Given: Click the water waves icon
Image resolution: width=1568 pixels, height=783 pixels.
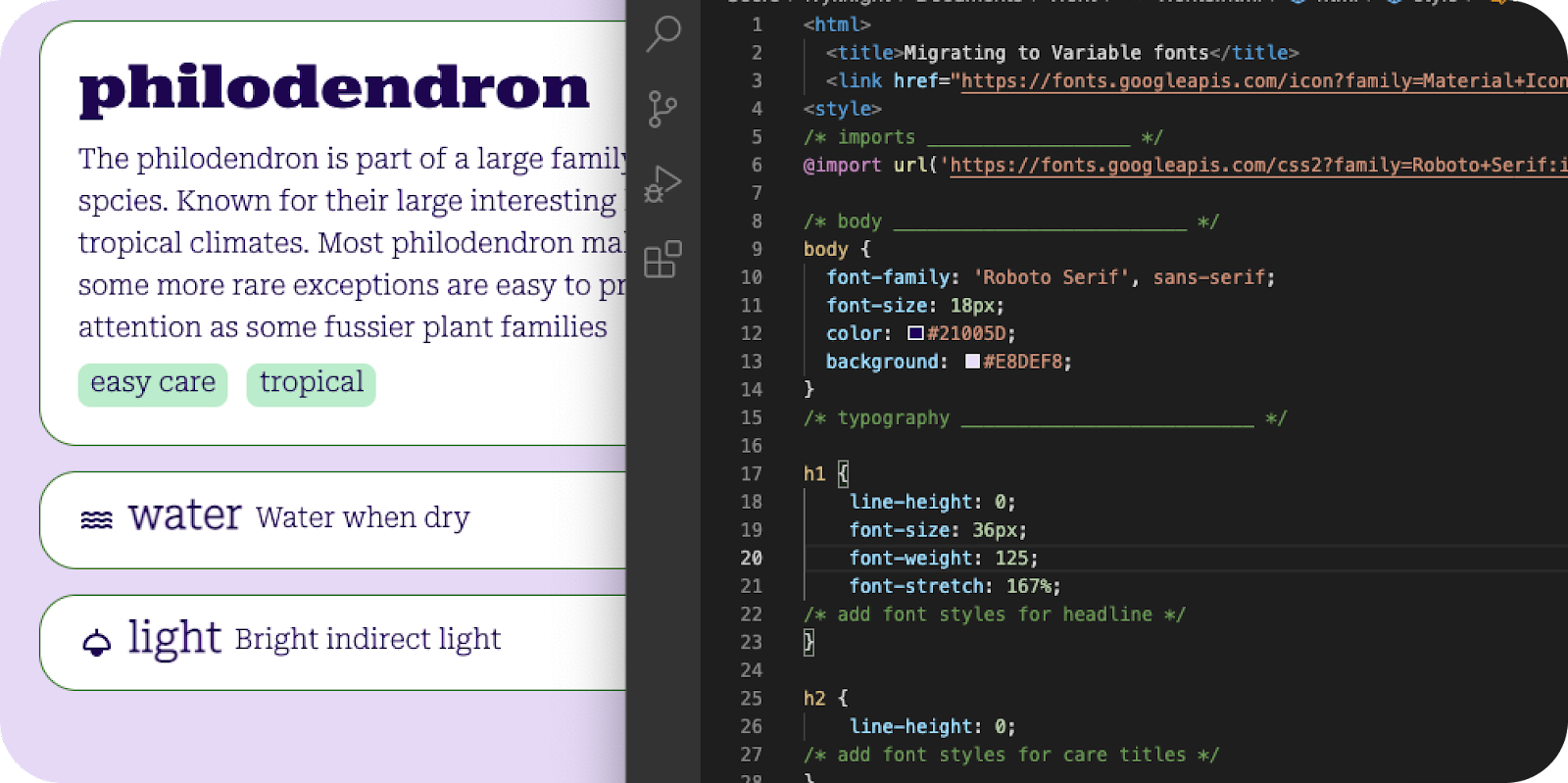Looking at the screenshot, I should click(x=96, y=519).
